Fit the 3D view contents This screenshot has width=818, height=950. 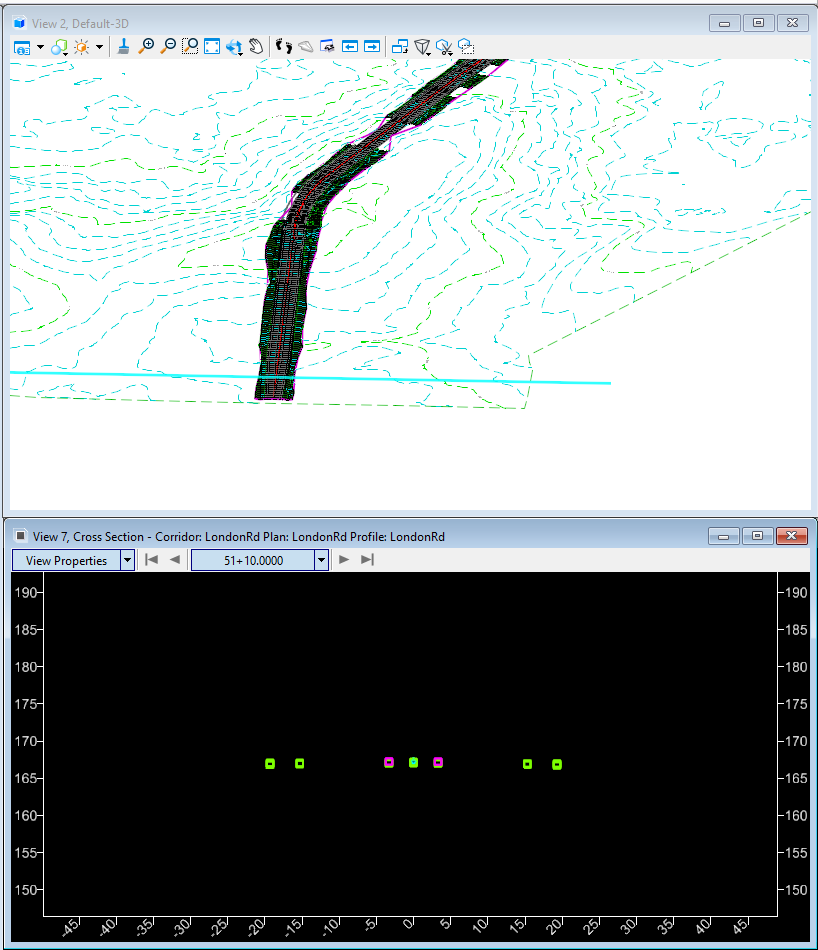click(x=212, y=46)
